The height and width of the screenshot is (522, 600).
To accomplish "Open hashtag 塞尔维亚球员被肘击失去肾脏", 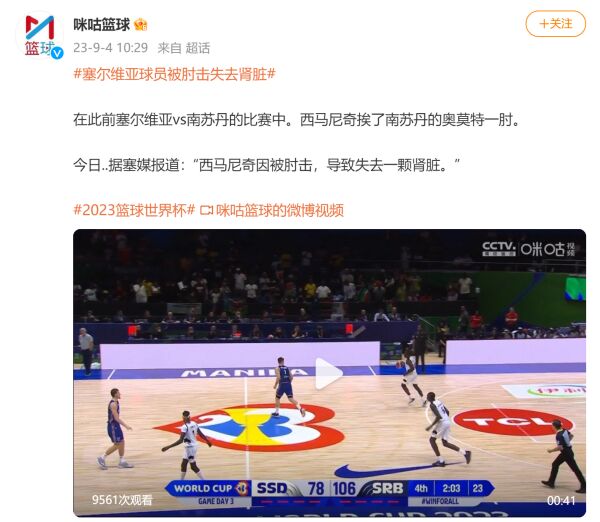I will tap(174, 73).
